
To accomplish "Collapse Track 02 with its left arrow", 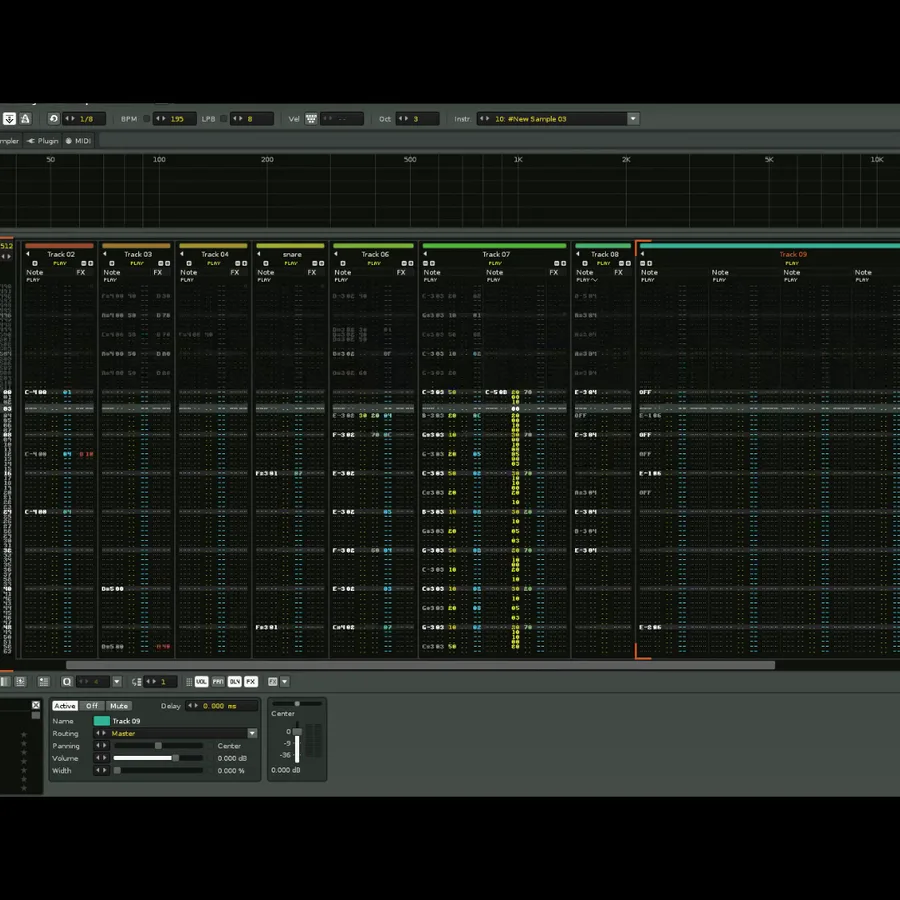I will pyautogui.click(x=28, y=254).
